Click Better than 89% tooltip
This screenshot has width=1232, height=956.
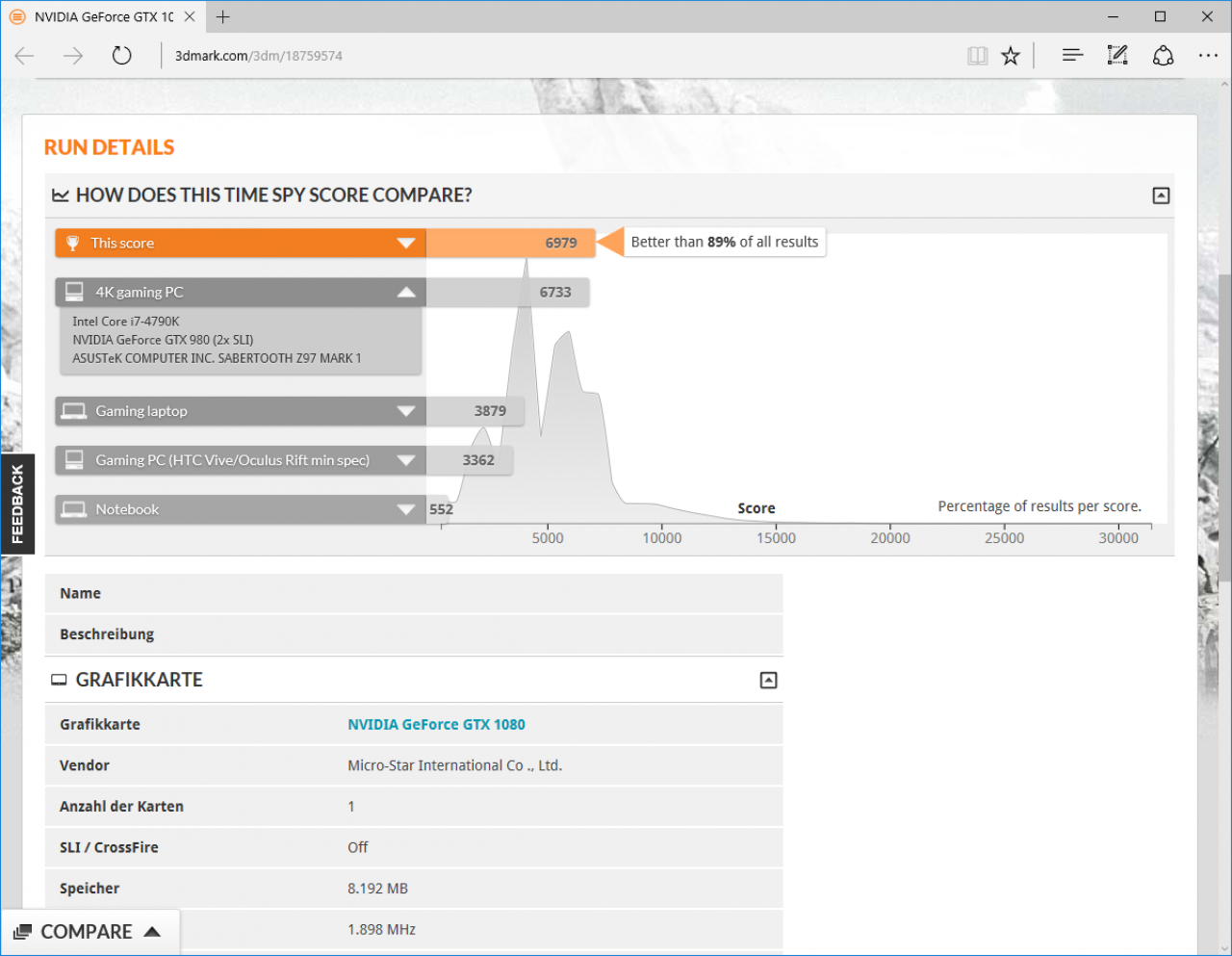[x=725, y=242]
